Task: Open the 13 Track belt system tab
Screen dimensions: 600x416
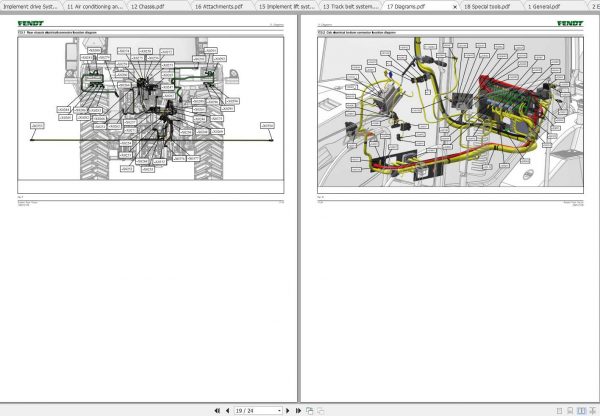Action: point(350,6)
